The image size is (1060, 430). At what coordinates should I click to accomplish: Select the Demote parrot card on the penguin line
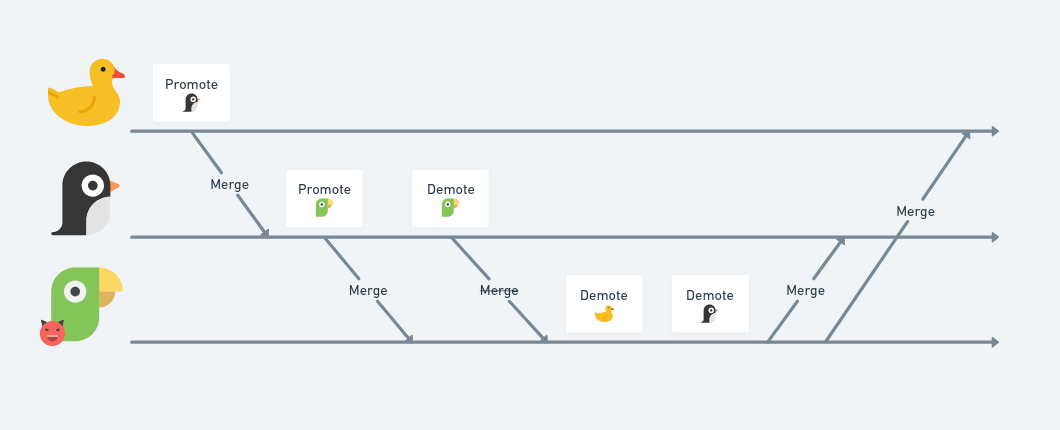450,199
